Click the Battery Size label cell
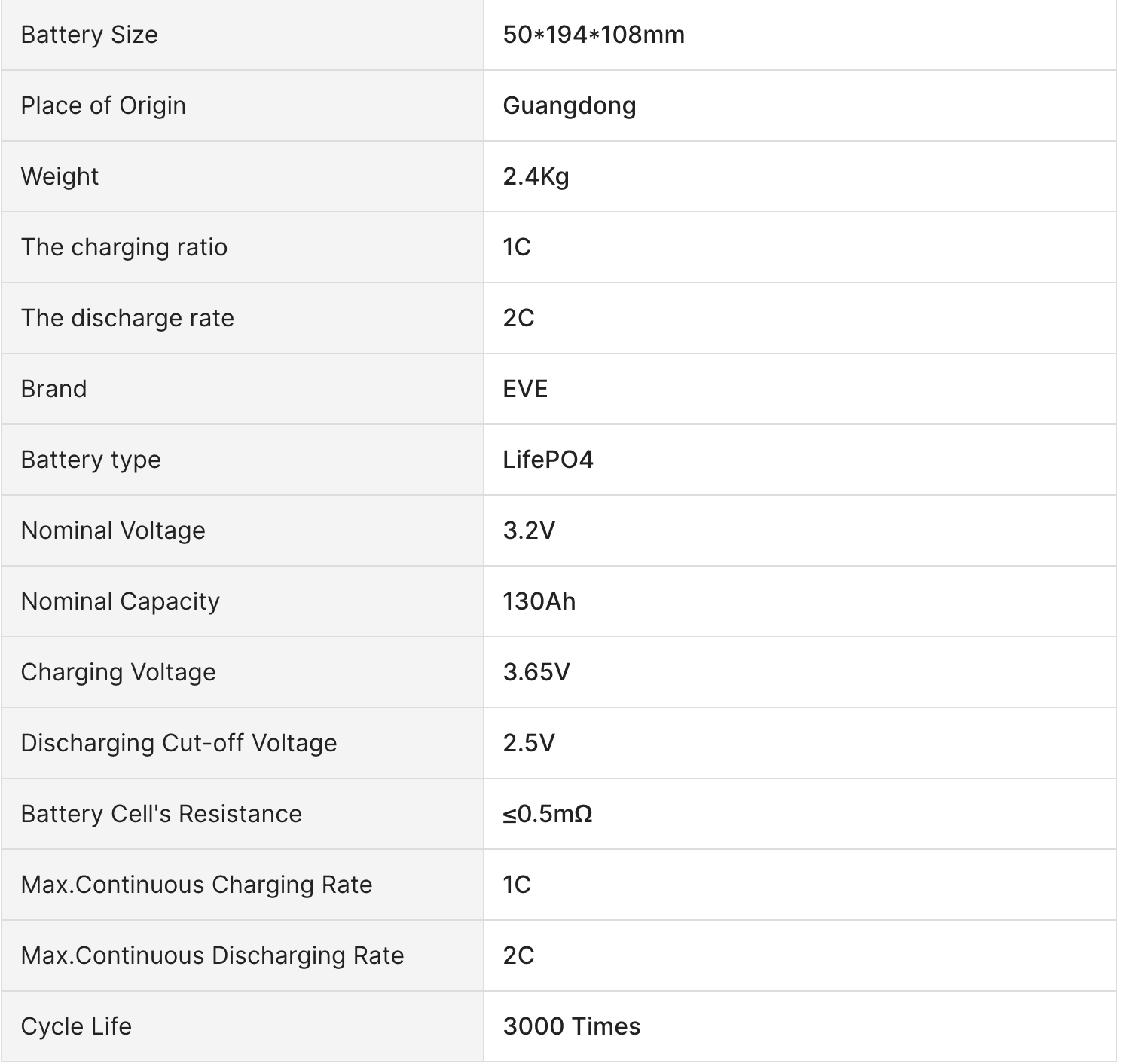Viewport: 1124px width, 1064px height. pos(242,35)
